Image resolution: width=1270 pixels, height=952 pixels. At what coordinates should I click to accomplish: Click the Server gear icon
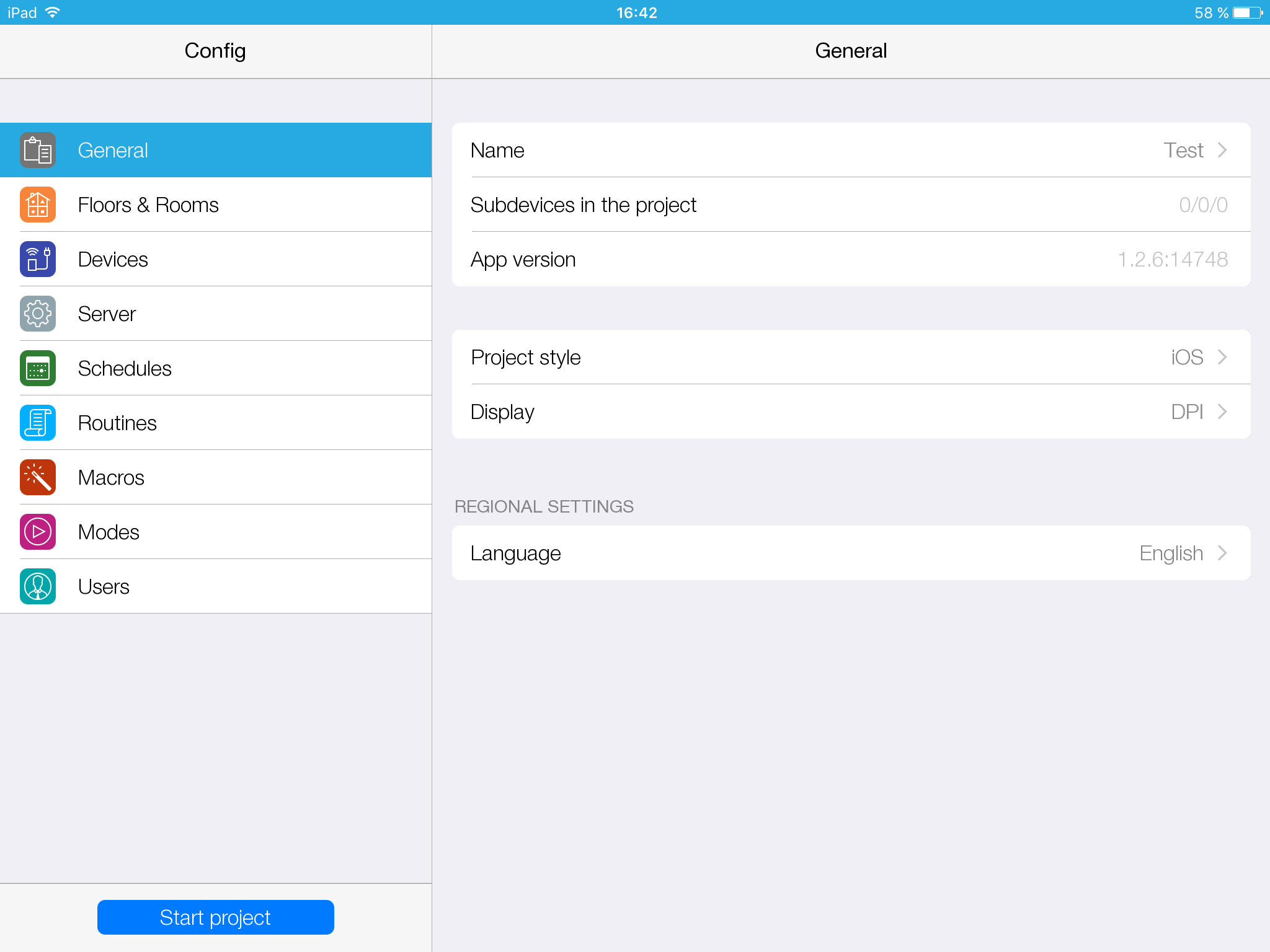(38, 314)
